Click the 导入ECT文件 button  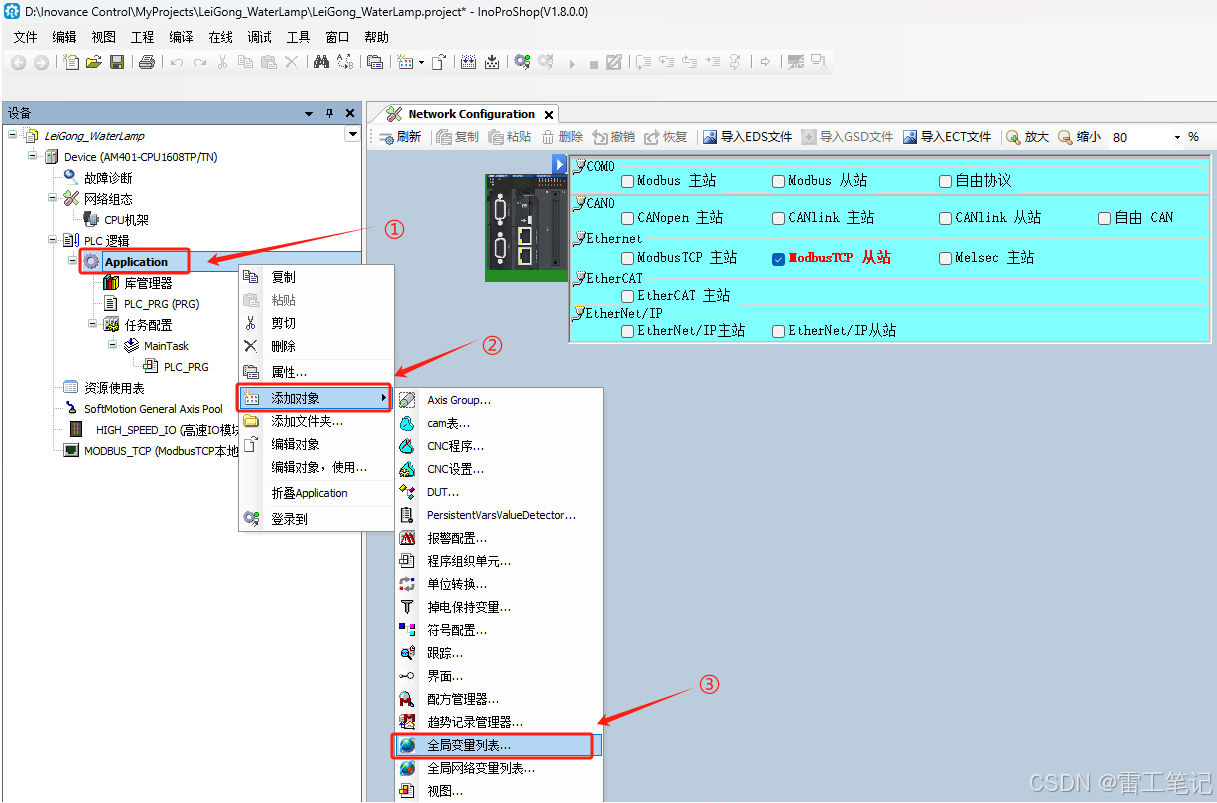[x=947, y=137]
